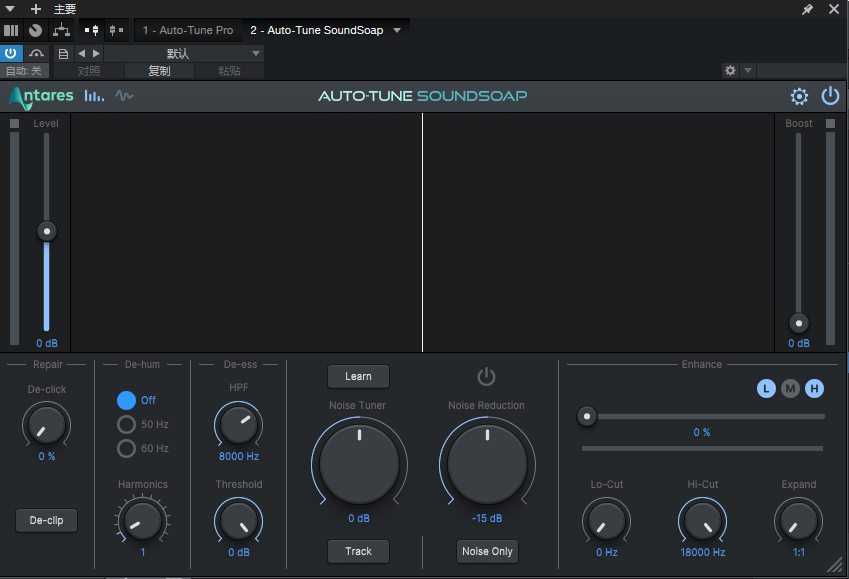Click the 8000 Hz HPF value

239,457
